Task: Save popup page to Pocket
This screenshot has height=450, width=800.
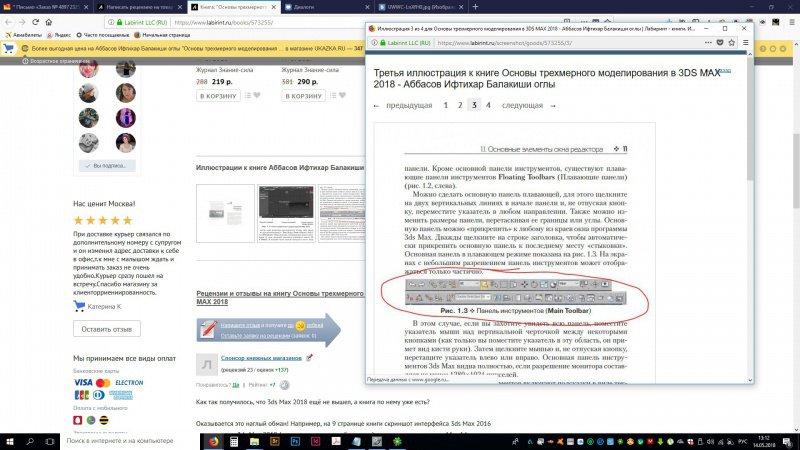Action: click(720, 43)
